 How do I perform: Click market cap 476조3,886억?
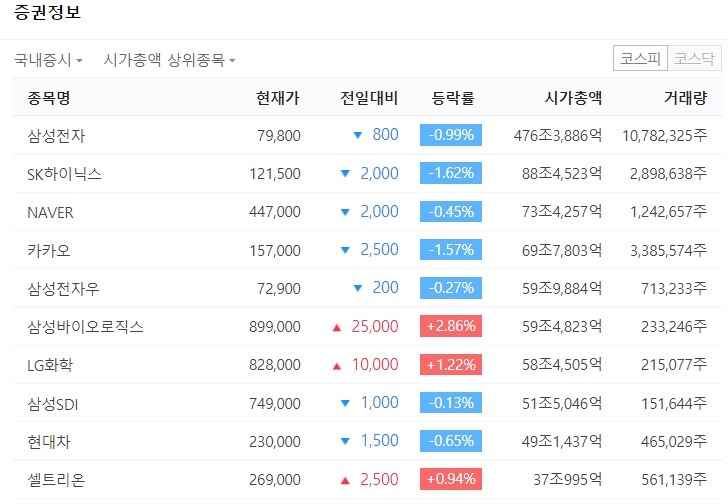tap(558, 136)
